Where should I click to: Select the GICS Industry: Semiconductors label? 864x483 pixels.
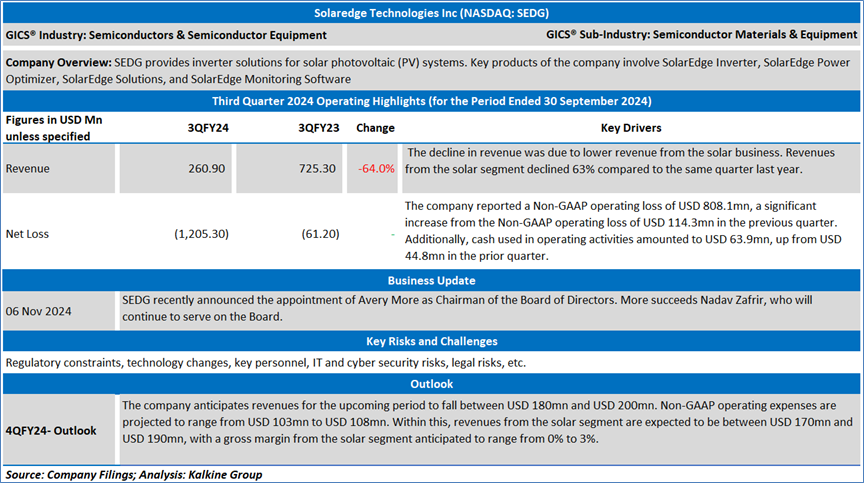click(166, 35)
